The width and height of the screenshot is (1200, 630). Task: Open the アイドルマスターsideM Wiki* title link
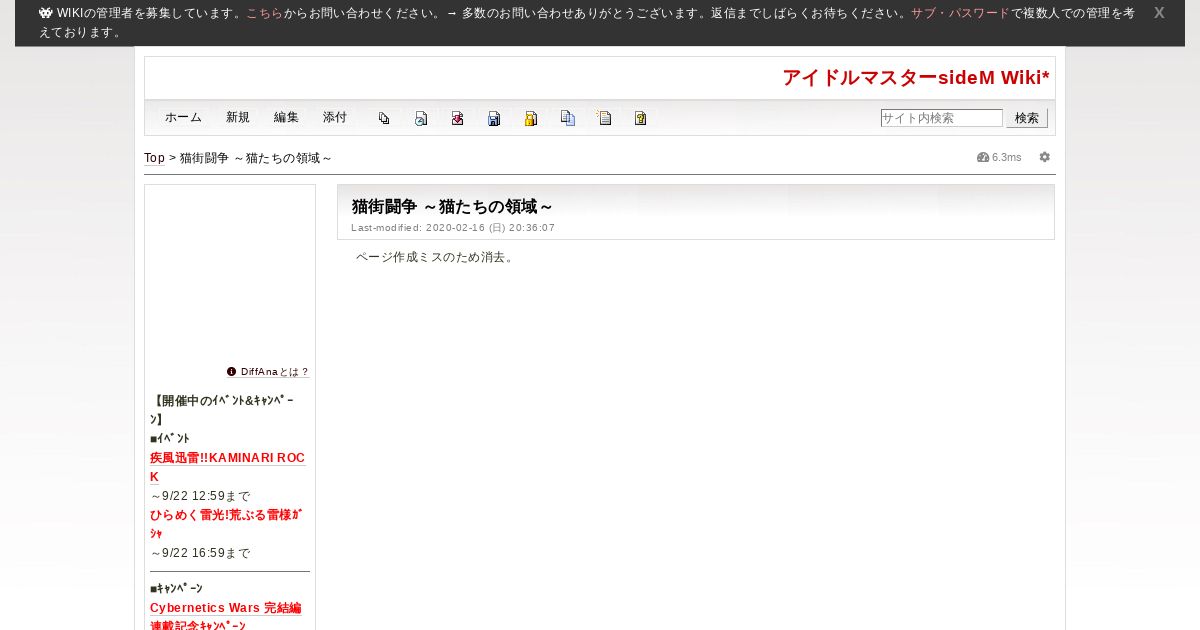916,78
